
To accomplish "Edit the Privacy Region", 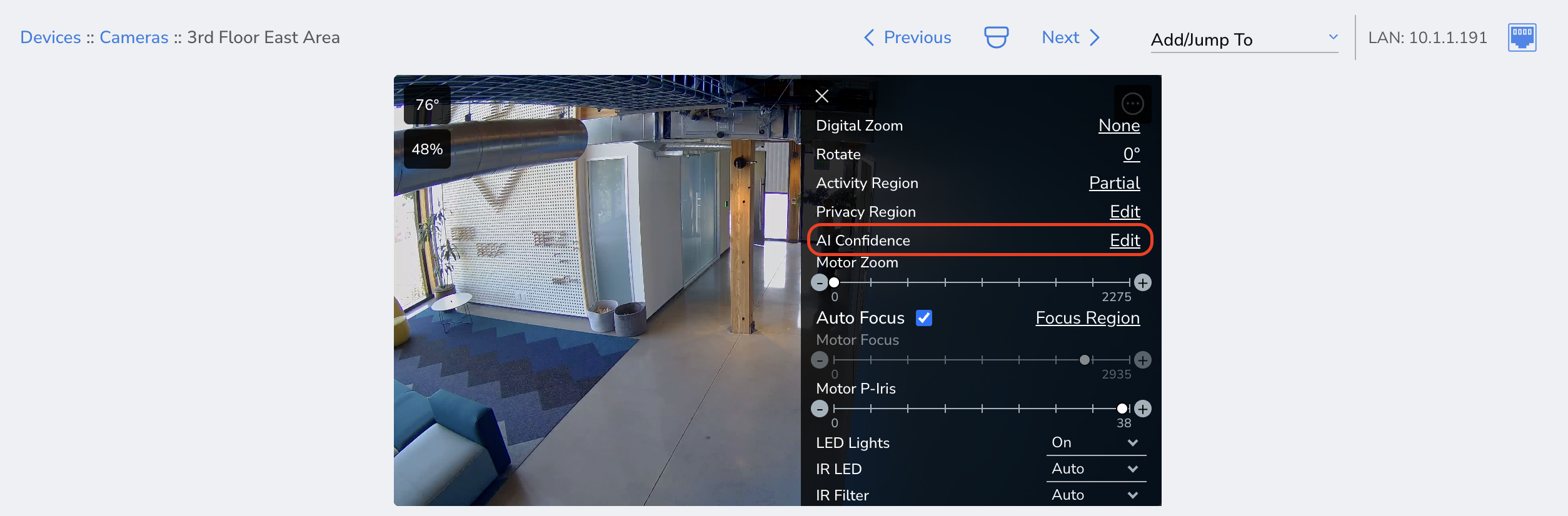I will 1125,212.
